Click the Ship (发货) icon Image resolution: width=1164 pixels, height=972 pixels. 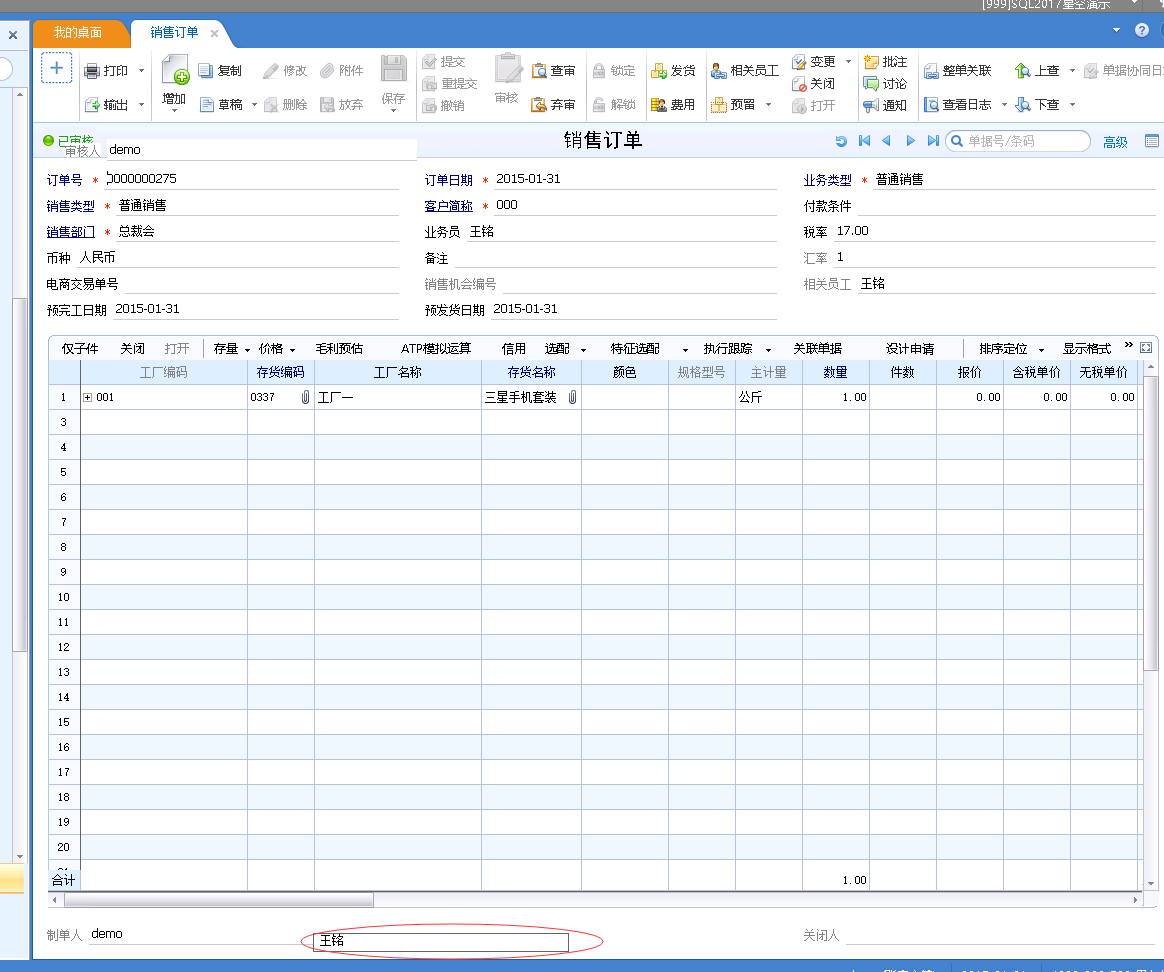coord(658,71)
